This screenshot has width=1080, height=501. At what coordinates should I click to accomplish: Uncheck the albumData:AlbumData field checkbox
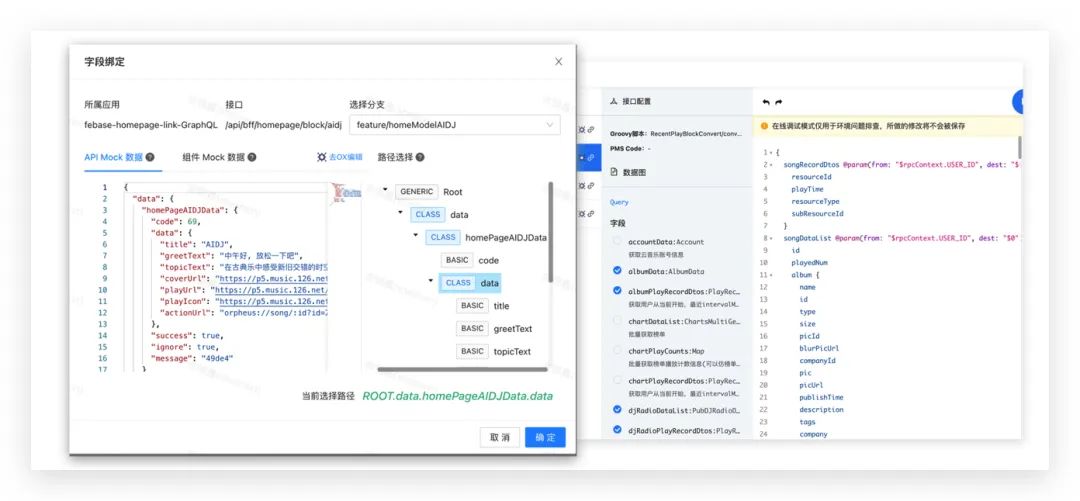617,271
